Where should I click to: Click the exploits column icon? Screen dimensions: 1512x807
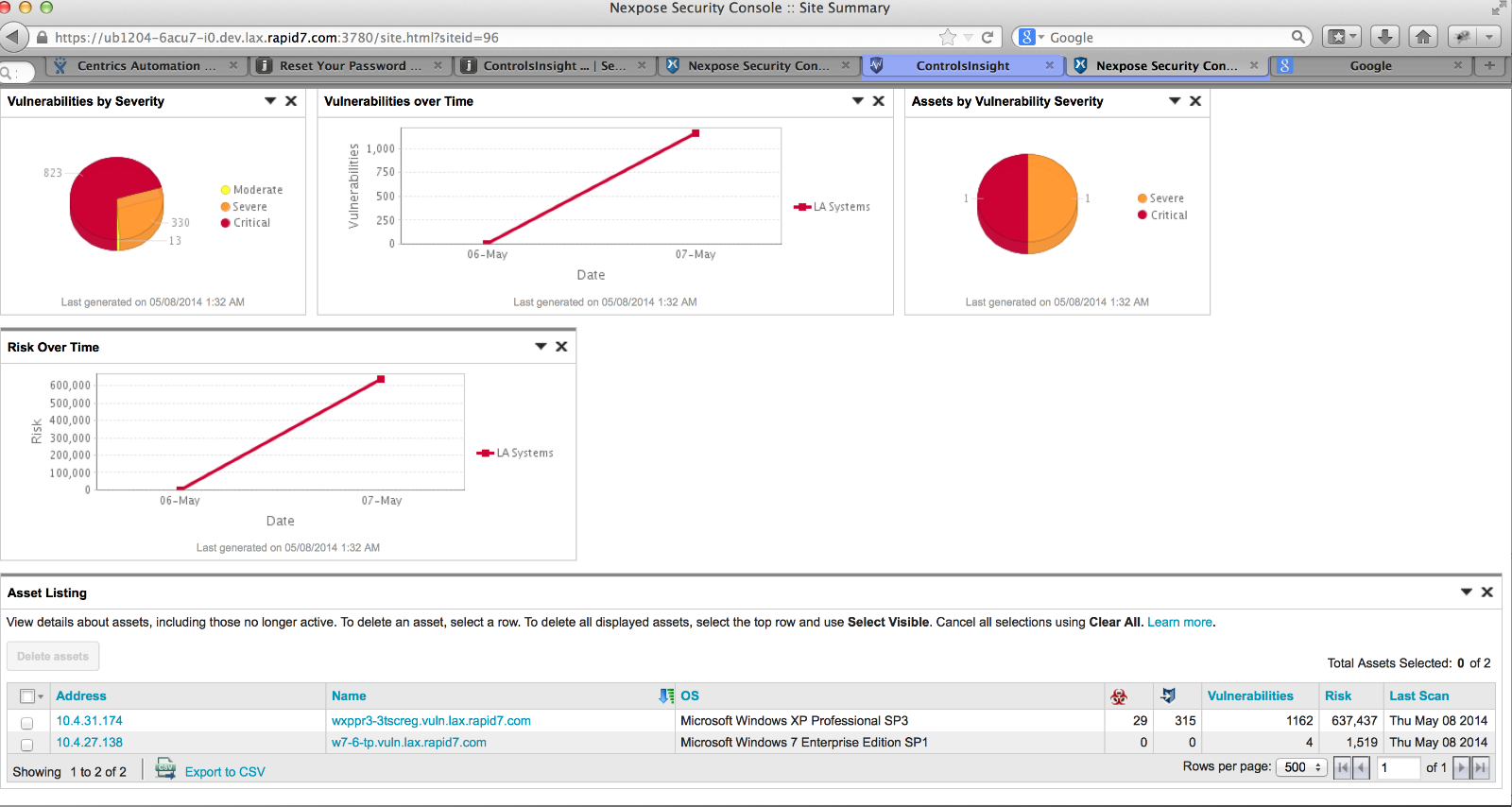[x=1168, y=696]
